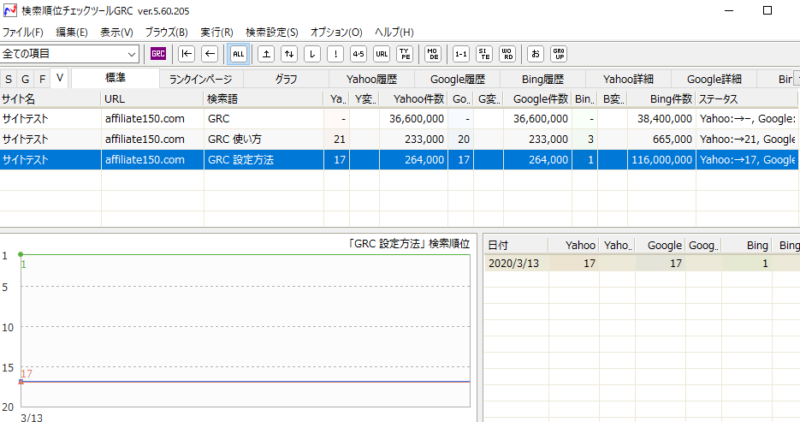Click the 4-5 toolbar icon
The height and width of the screenshot is (422, 800).
click(358, 54)
